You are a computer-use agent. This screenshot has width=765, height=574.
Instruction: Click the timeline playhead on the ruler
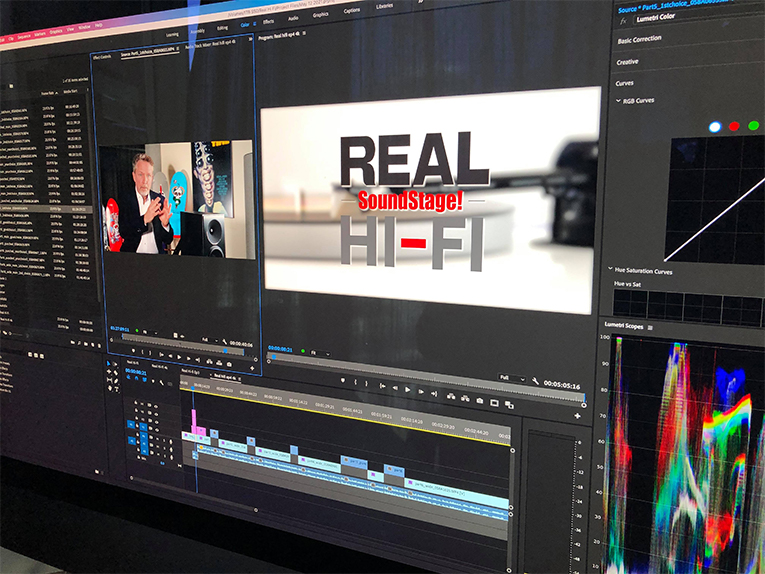(x=193, y=388)
